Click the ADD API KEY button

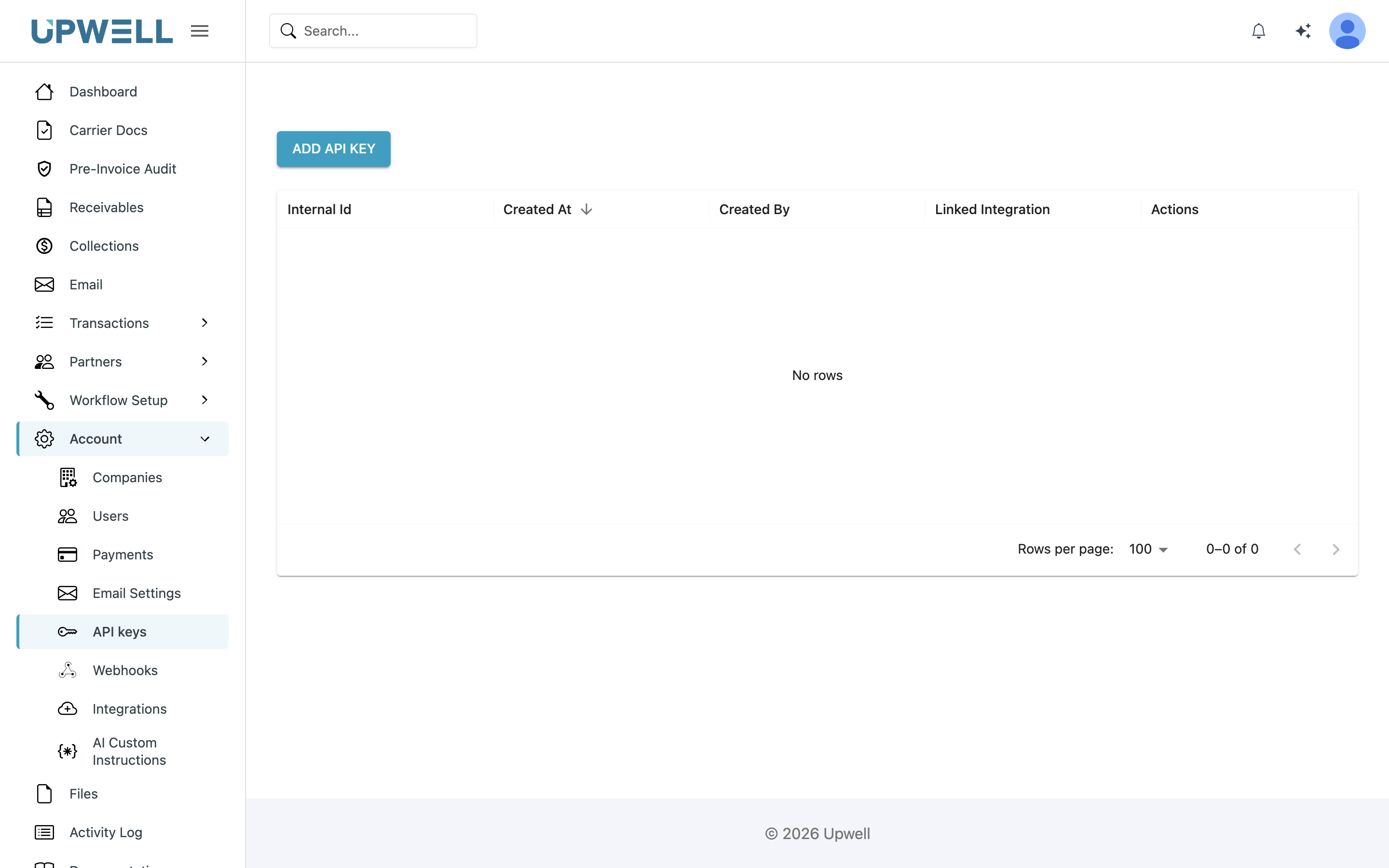[x=333, y=149]
